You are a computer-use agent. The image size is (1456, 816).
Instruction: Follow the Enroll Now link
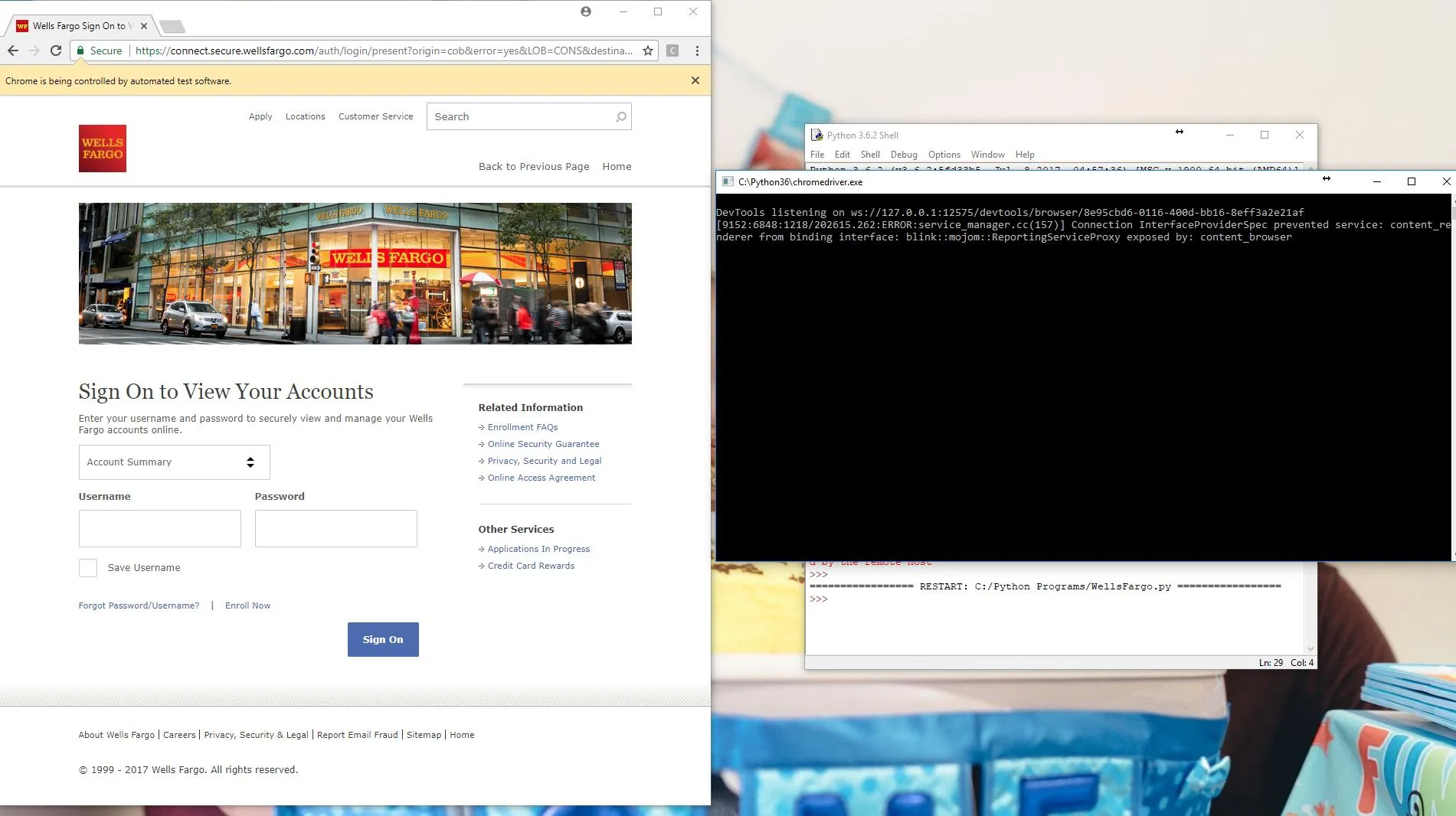pyautogui.click(x=247, y=605)
